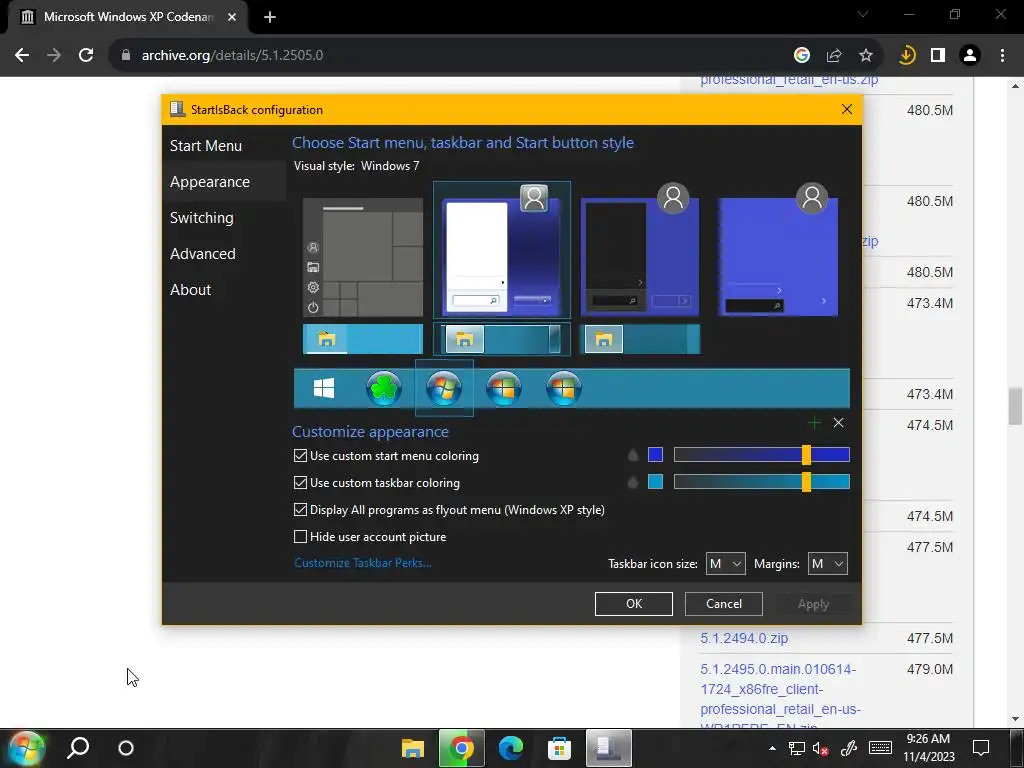This screenshot has height=768, width=1024.
Task: Open 5.1.2494.0.zip download link
Action: point(744,638)
